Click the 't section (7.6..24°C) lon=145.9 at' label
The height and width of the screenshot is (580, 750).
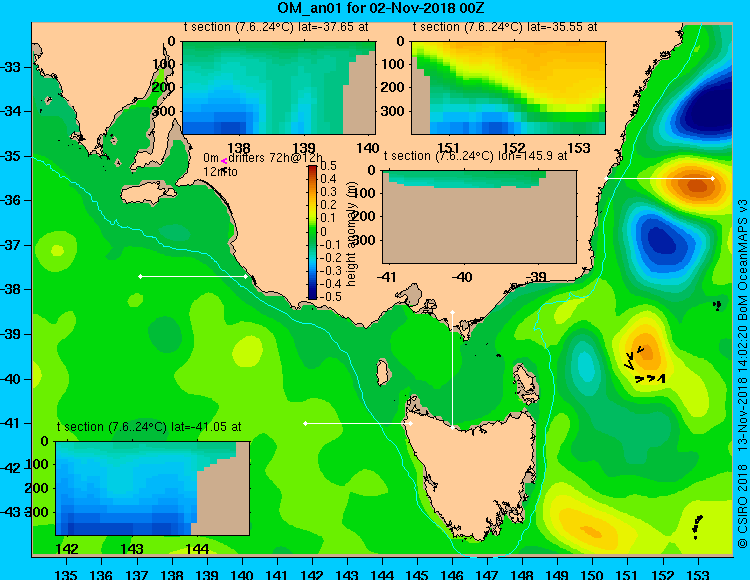click(x=475, y=156)
